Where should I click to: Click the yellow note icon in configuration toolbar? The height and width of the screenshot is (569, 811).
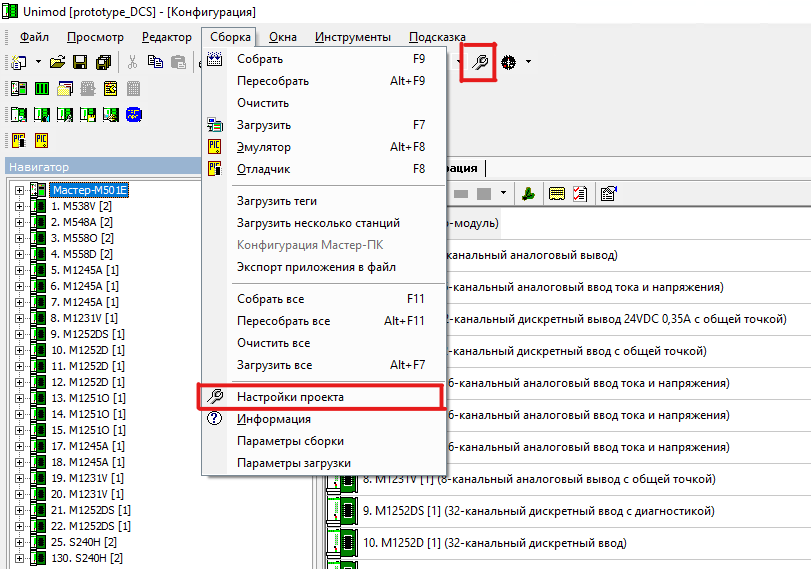tap(557, 194)
